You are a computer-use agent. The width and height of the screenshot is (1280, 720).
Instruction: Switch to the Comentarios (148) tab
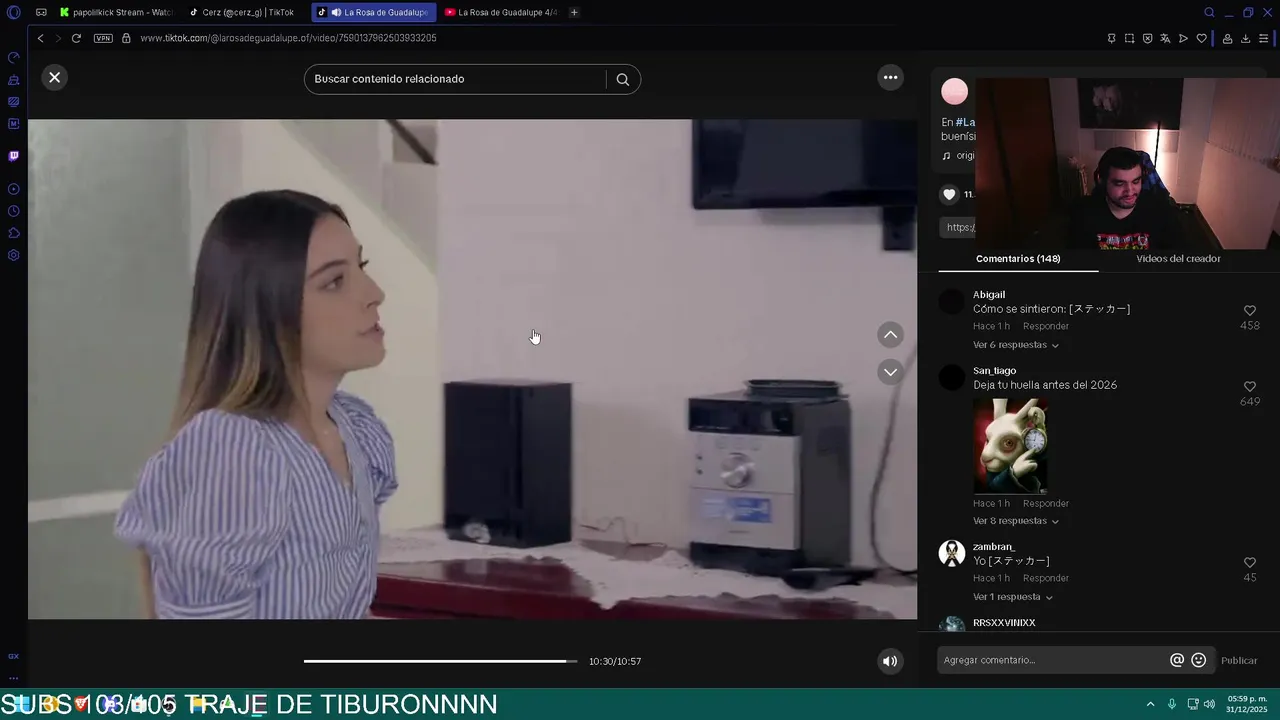point(1018,258)
